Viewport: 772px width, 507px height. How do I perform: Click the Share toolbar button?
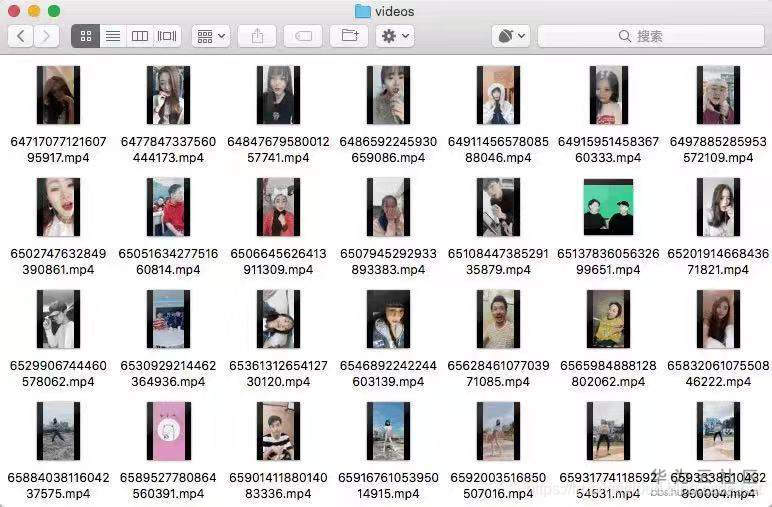point(257,36)
